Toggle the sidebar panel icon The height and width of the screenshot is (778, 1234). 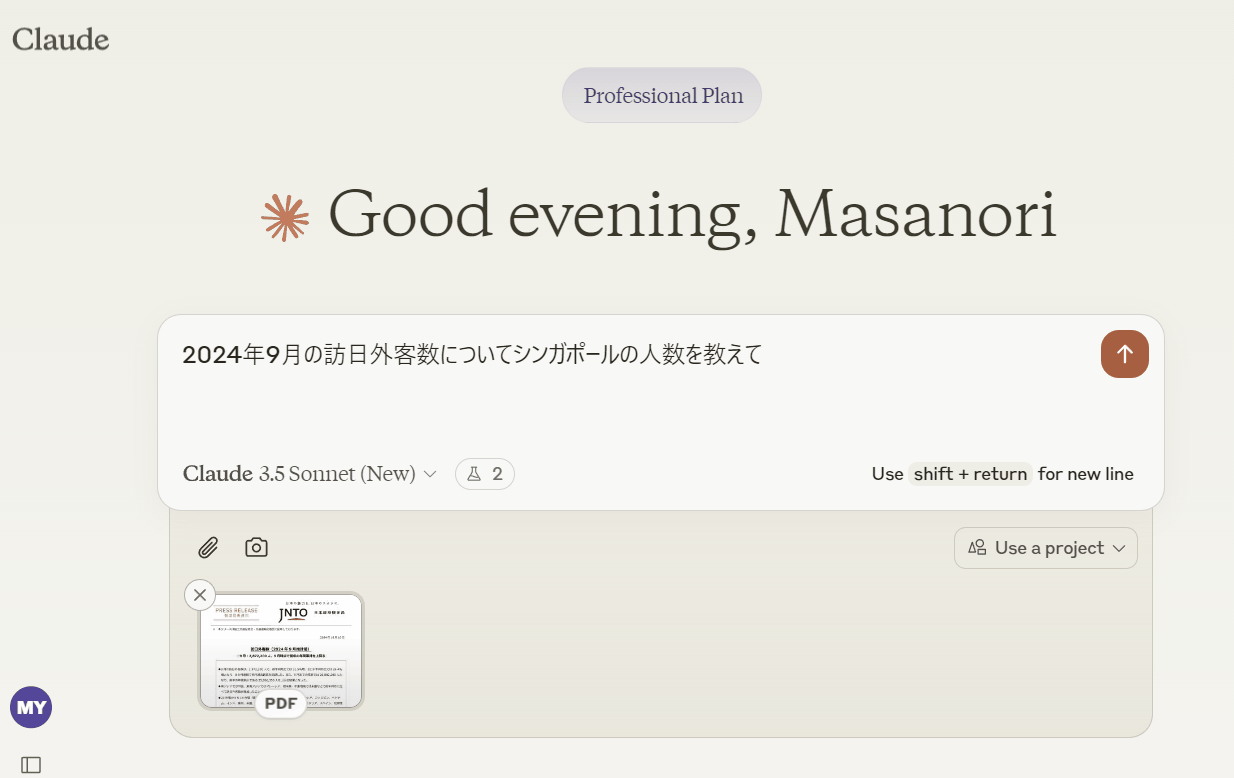pos(31,765)
